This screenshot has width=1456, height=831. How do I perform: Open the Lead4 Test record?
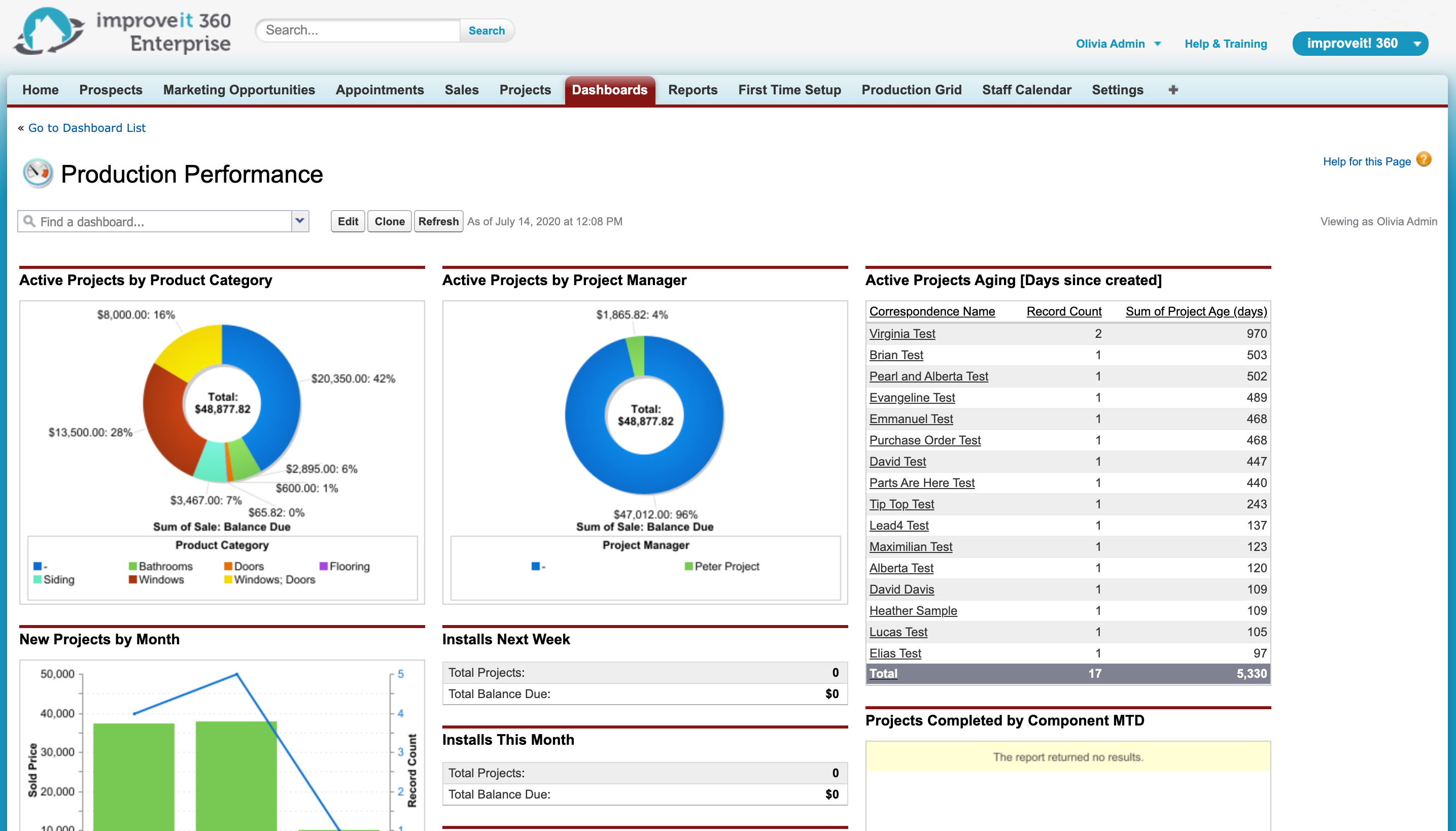click(898, 525)
